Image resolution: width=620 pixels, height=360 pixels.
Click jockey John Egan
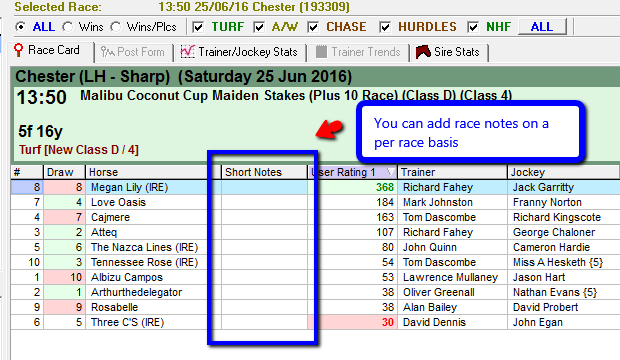[x=538, y=322]
